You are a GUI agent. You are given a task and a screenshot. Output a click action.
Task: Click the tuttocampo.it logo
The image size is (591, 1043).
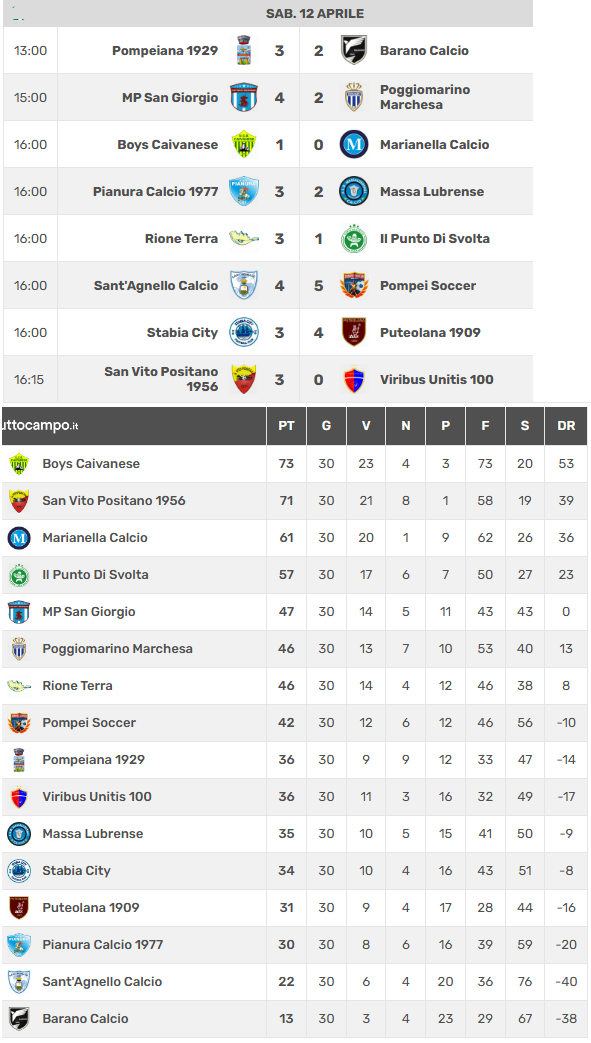pos(39,426)
